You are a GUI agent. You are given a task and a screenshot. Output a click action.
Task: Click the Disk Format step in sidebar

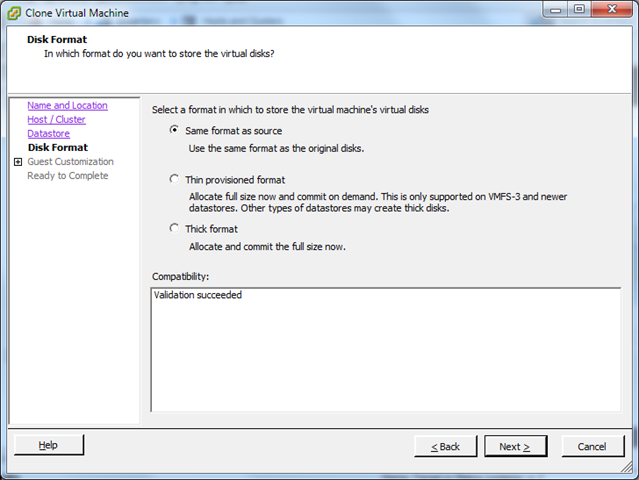(57, 148)
